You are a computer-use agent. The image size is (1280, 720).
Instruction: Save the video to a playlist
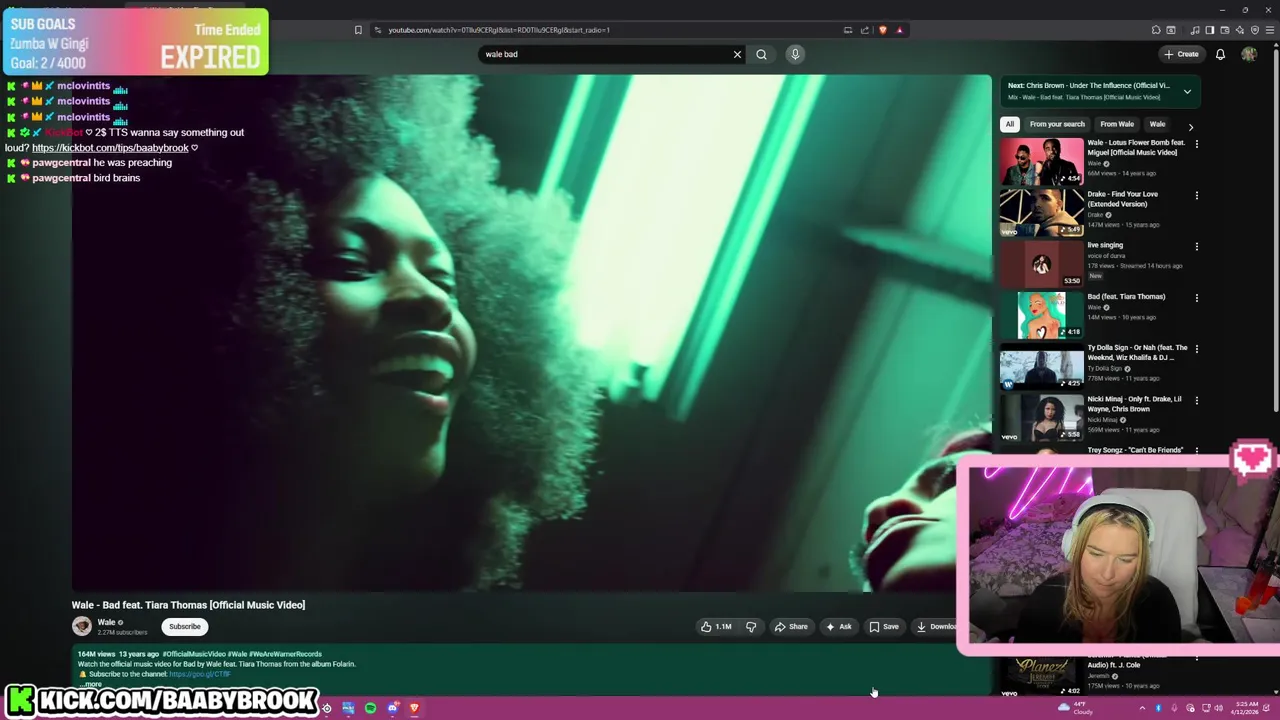884,627
